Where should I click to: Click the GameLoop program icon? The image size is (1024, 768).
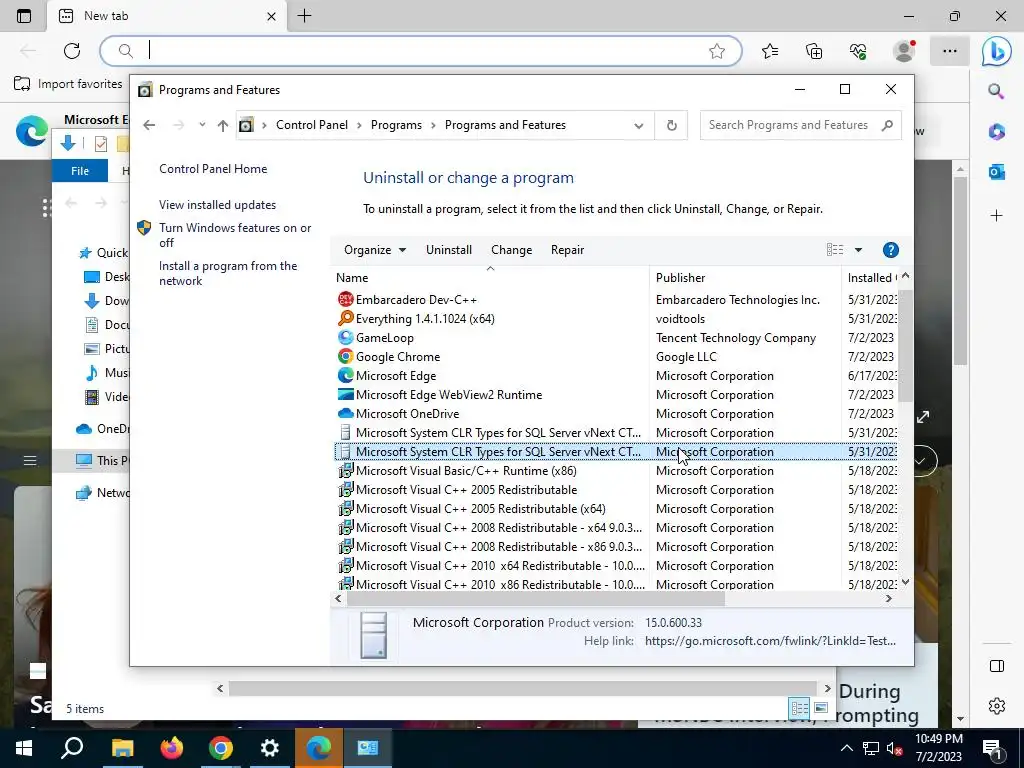point(345,338)
